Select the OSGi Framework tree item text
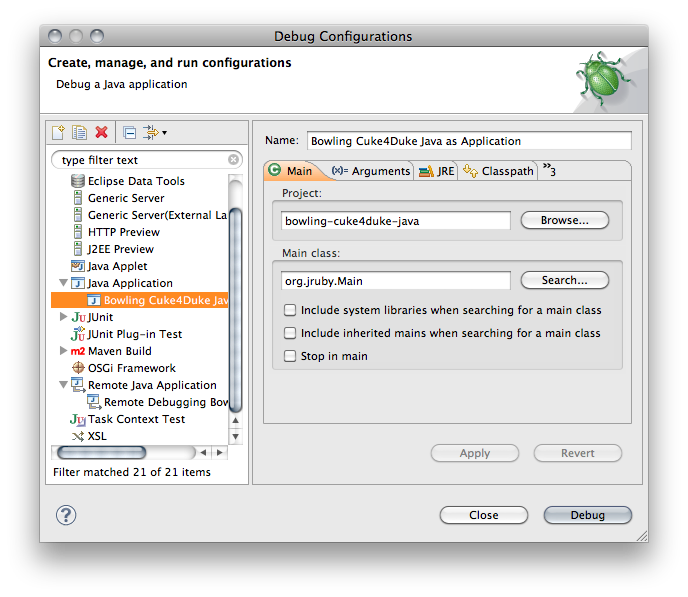 point(132,368)
